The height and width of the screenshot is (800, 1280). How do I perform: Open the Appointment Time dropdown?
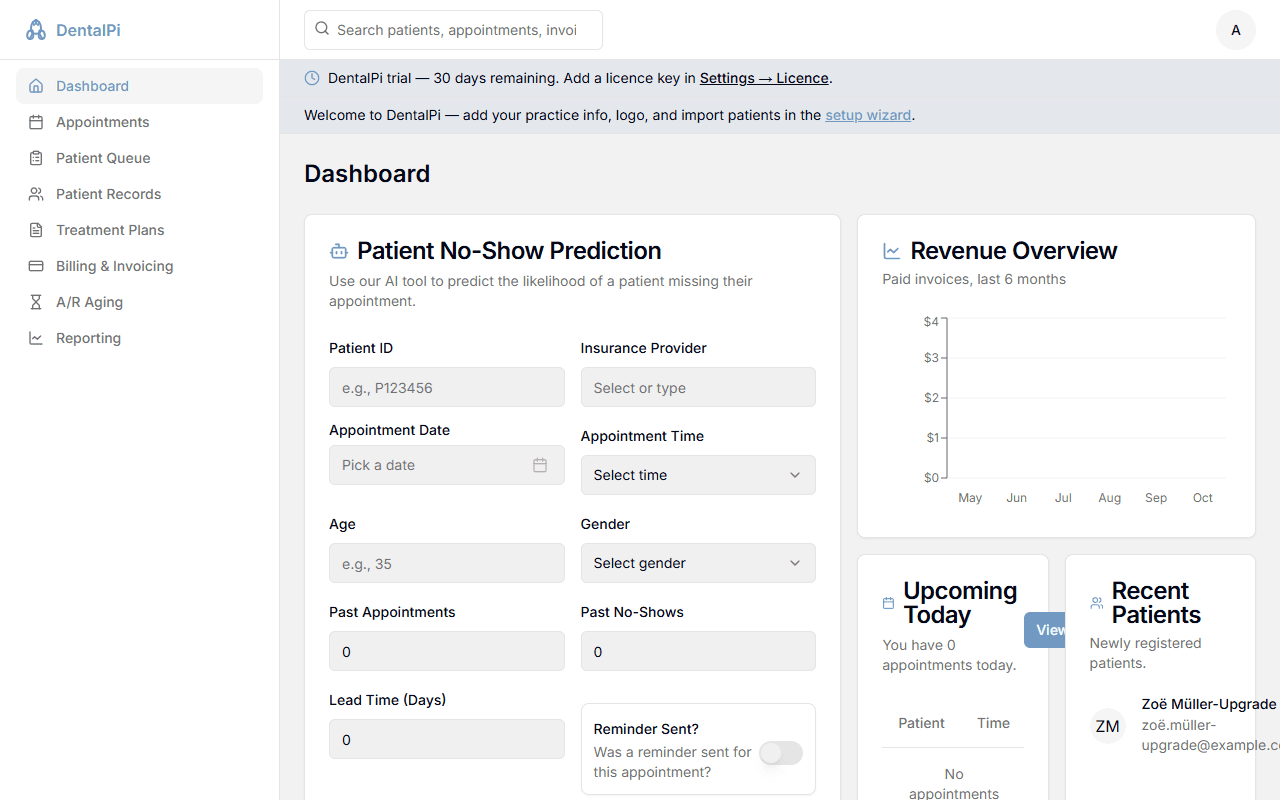pos(698,475)
